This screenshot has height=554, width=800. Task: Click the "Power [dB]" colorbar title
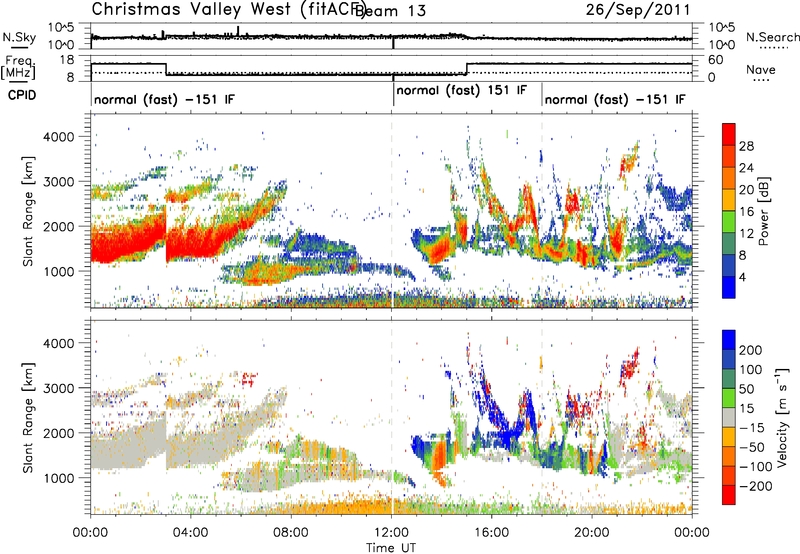point(764,211)
